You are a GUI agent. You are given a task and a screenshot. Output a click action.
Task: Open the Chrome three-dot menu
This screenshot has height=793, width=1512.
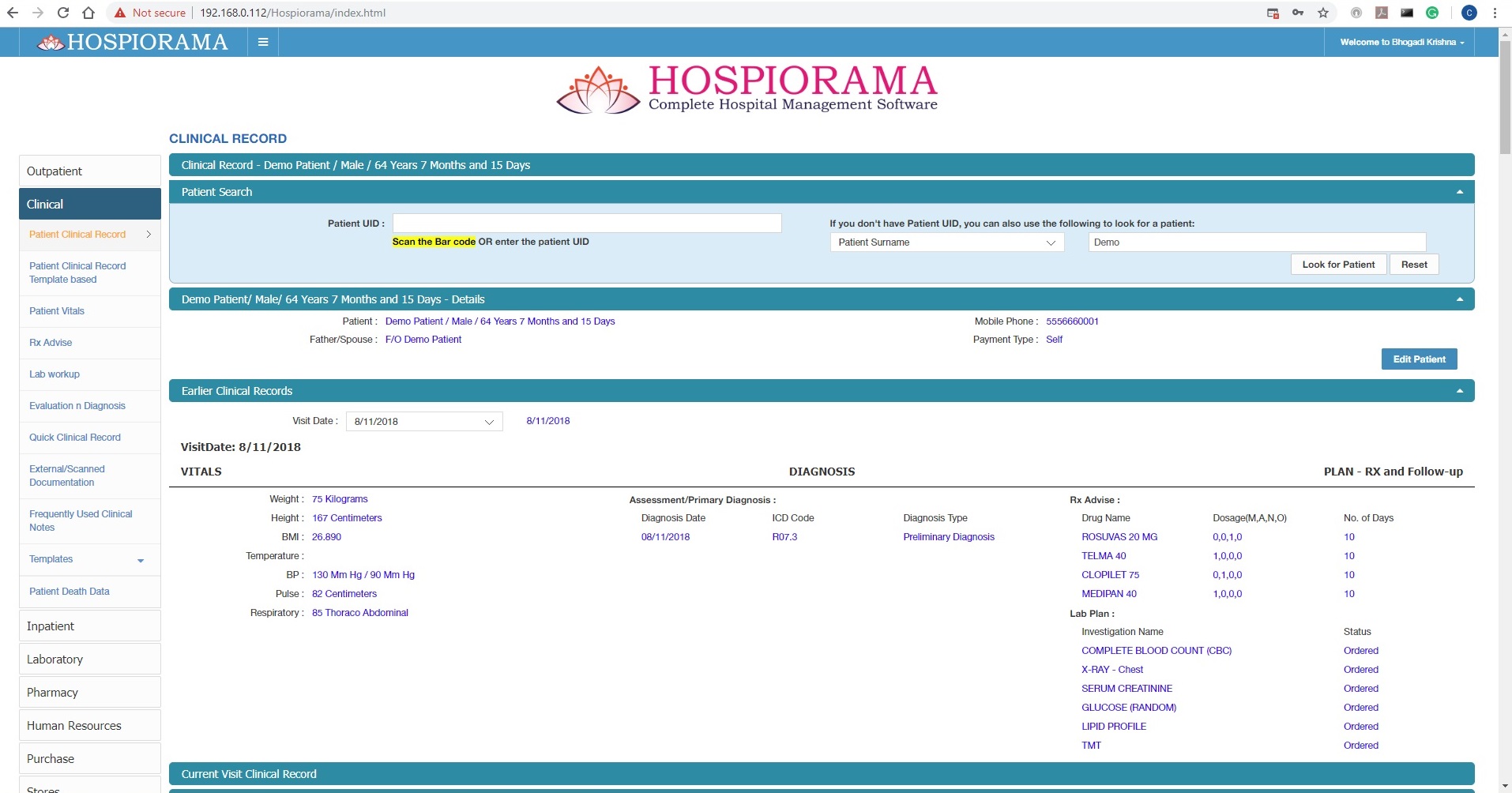[1495, 13]
